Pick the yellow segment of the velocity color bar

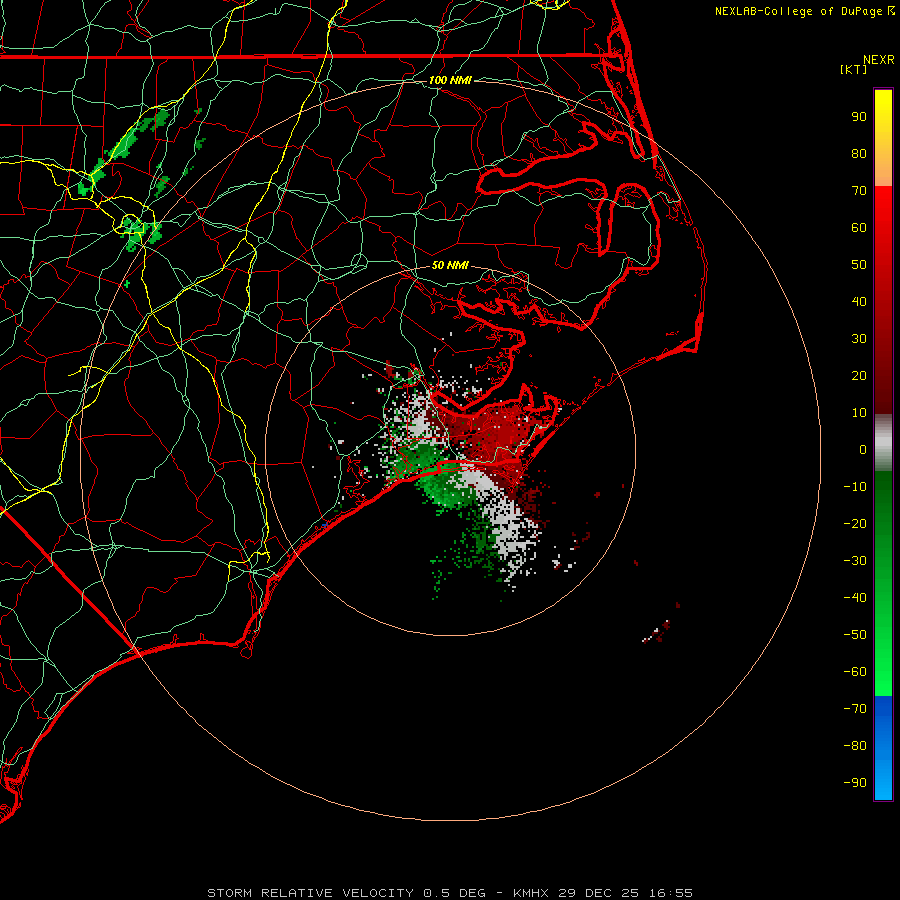pos(883,138)
